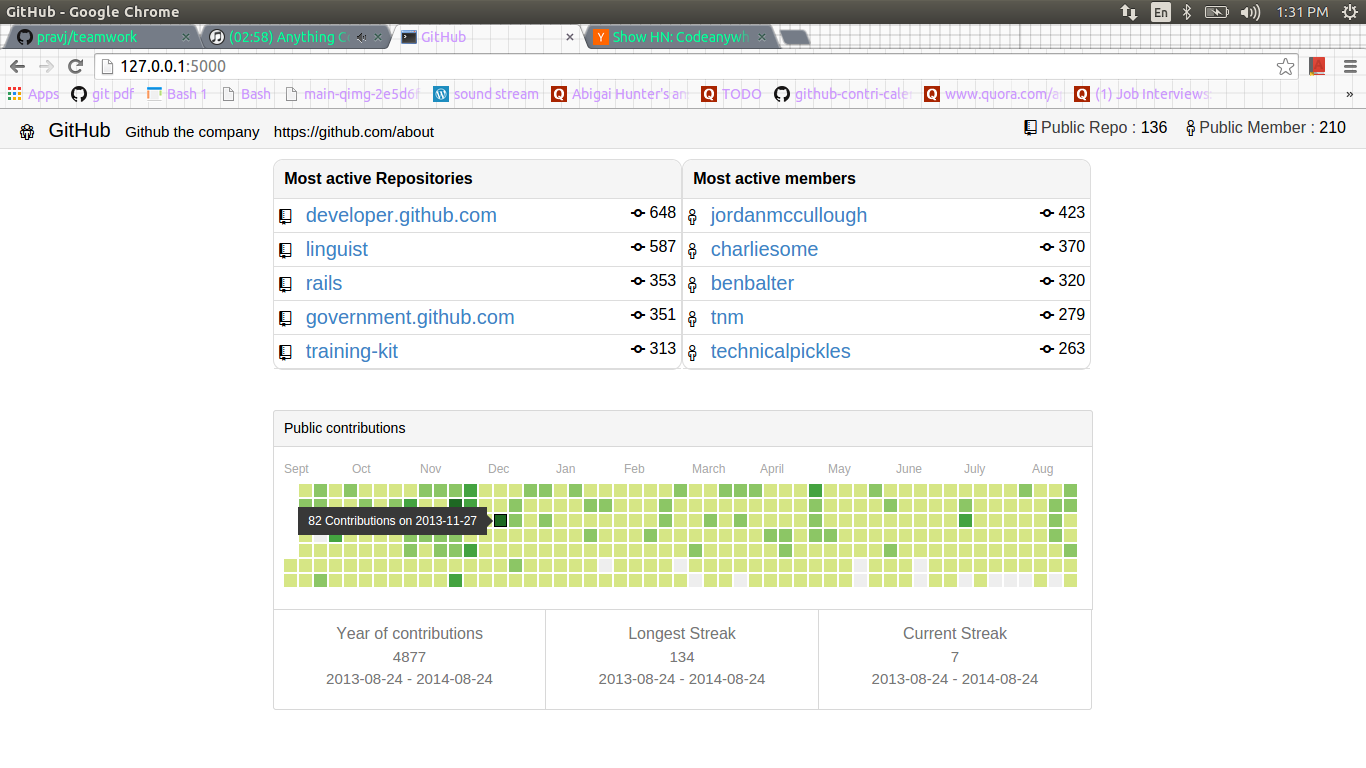This screenshot has width=1366, height=768.
Task: Click the red extension icon beside the star
Action: (1317, 67)
